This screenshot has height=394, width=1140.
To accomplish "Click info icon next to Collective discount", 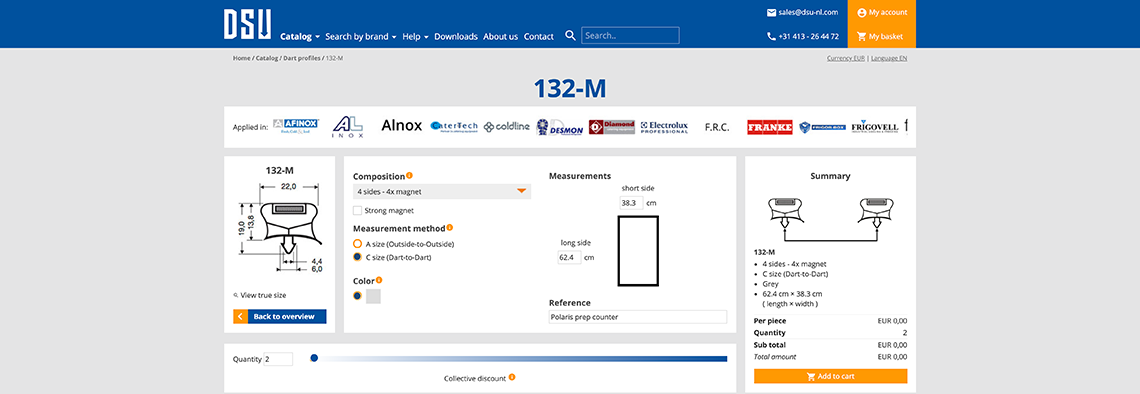I will point(512,377).
